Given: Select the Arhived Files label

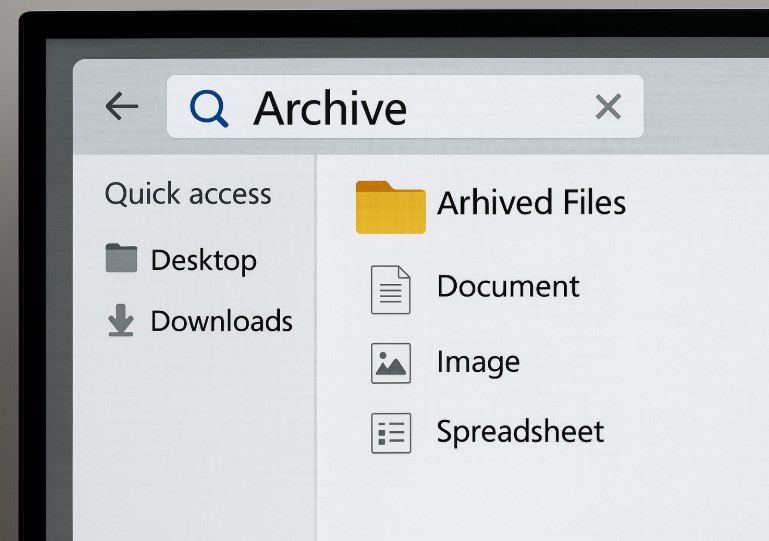Looking at the screenshot, I should coord(532,203).
